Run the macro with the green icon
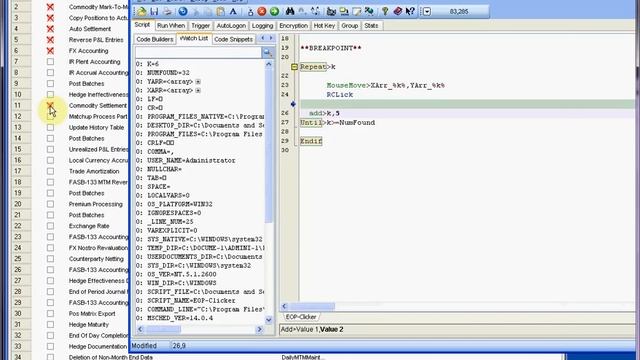Screen dimensions: 640x360 pyautogui.click(x=274, y=11)
